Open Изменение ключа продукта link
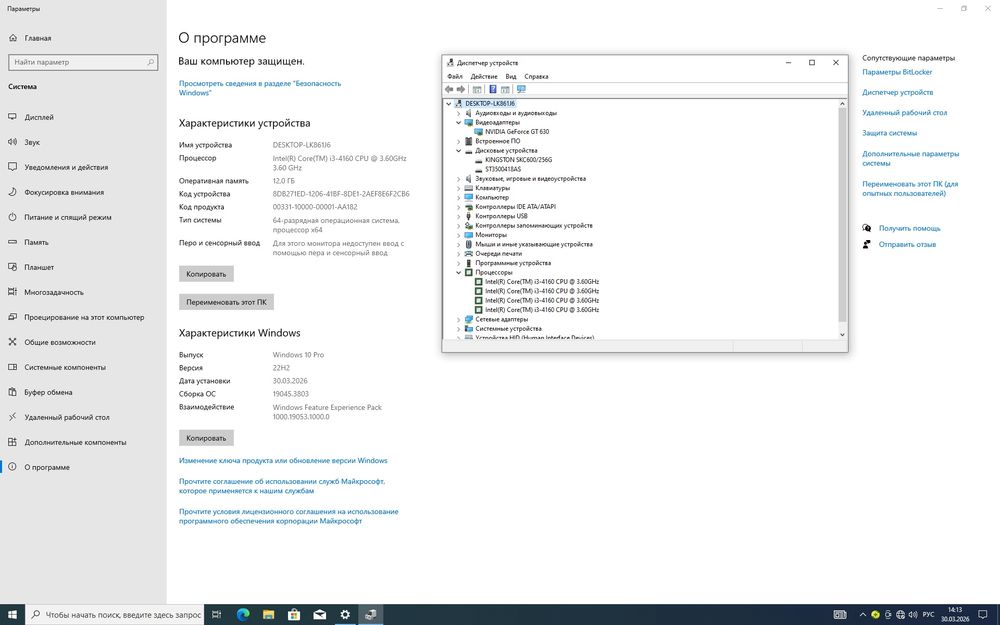 [x=283, y=460]
